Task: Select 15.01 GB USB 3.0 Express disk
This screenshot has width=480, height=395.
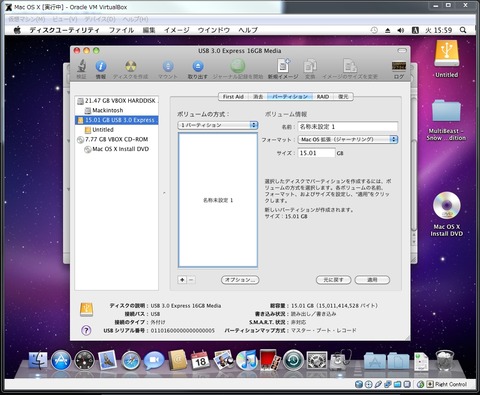Action: 117,120
